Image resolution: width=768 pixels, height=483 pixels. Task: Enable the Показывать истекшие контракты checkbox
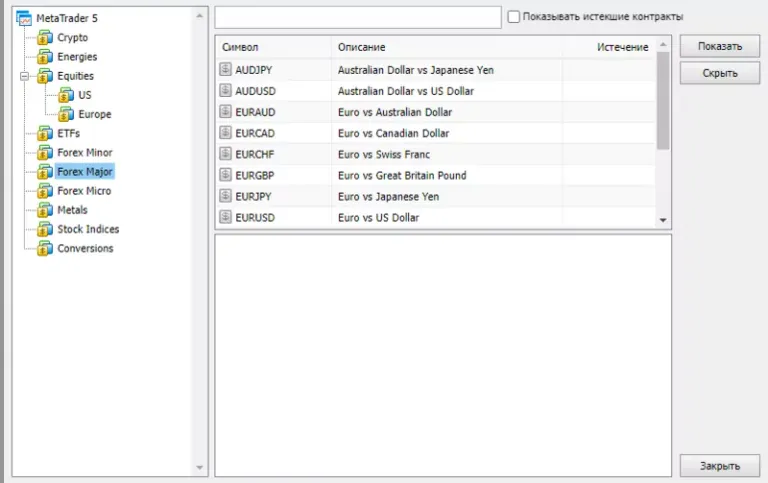(513, 17)
